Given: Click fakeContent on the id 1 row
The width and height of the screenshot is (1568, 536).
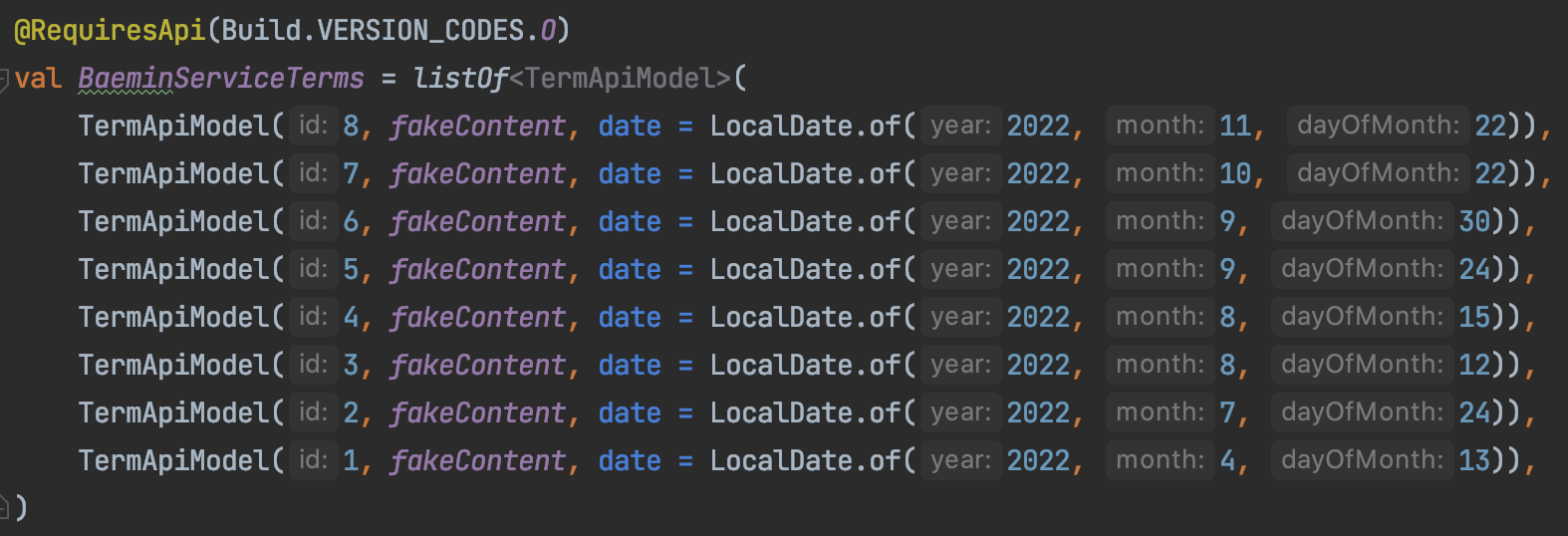Looking at the screenshot, I should coord(477,461).
